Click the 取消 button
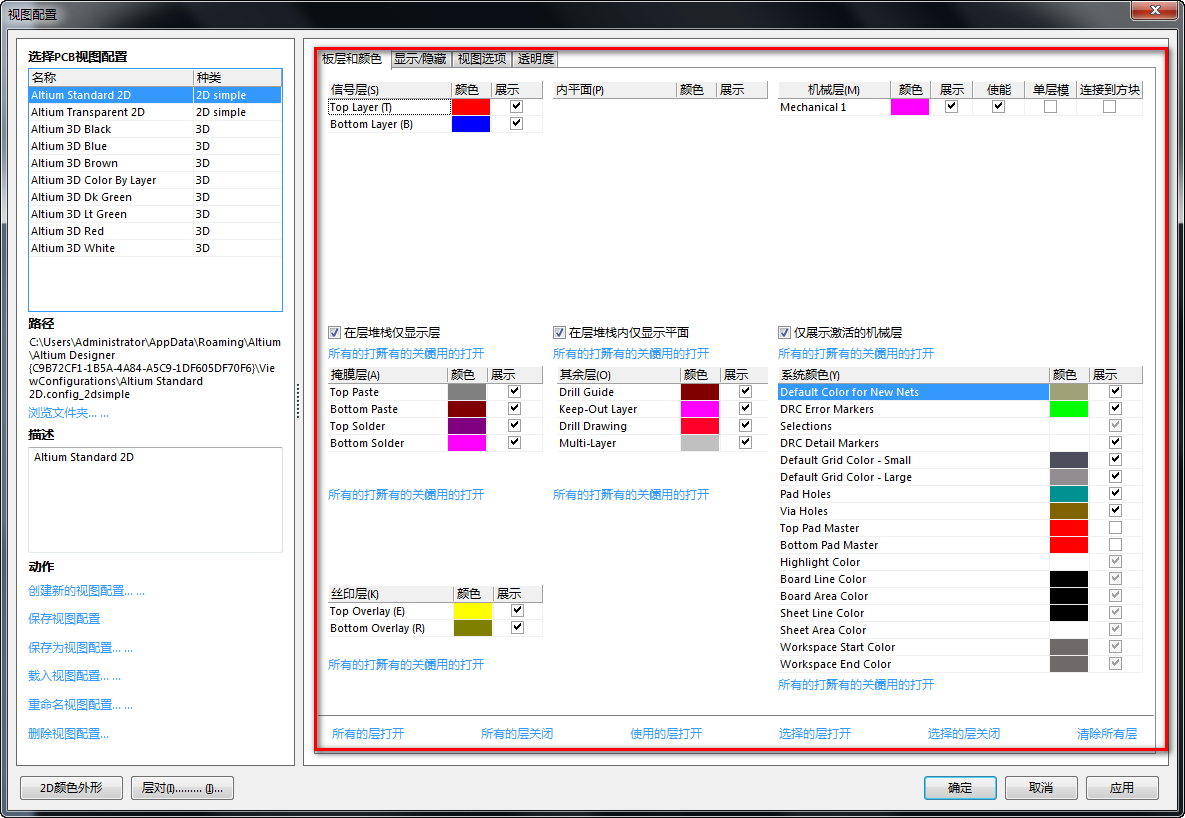Image resolution: width=1185 pixels, height=818 pixels. (1041, 788)
